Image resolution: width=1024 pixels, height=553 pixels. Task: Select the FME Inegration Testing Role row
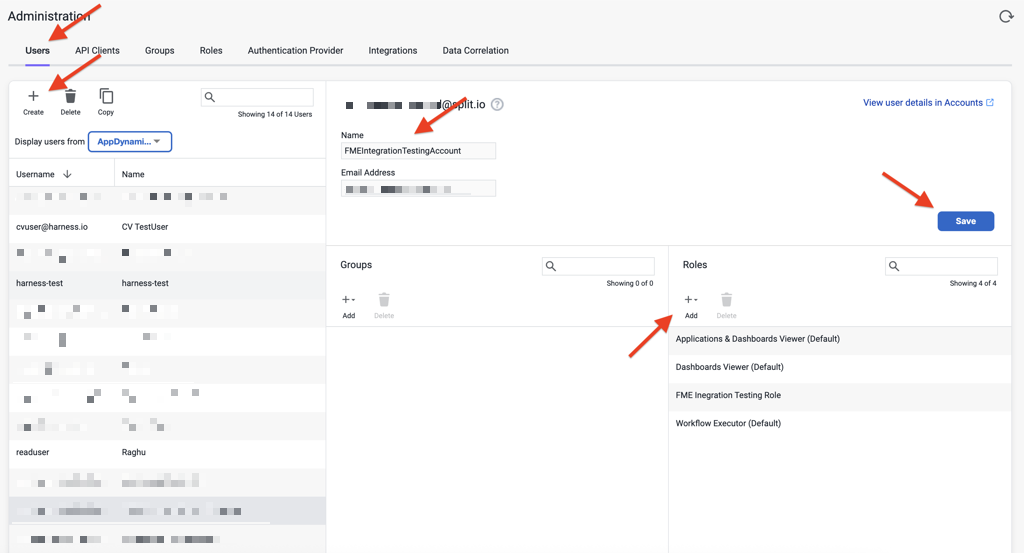pyautogui.click(x=728, y=395)
